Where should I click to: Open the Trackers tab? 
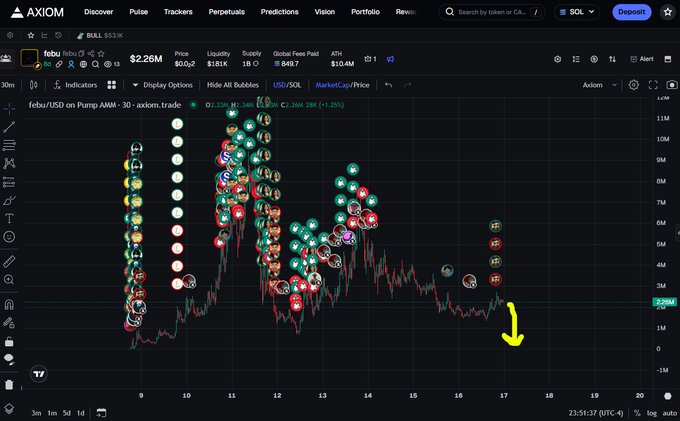pyautogui.click(x=178, y=12)
